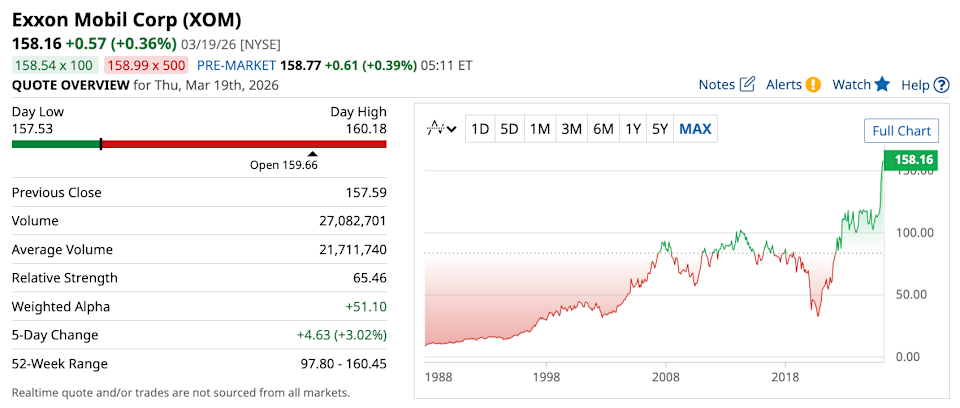
Task: Choose the 1Y chart range
Action: [632, 128]
